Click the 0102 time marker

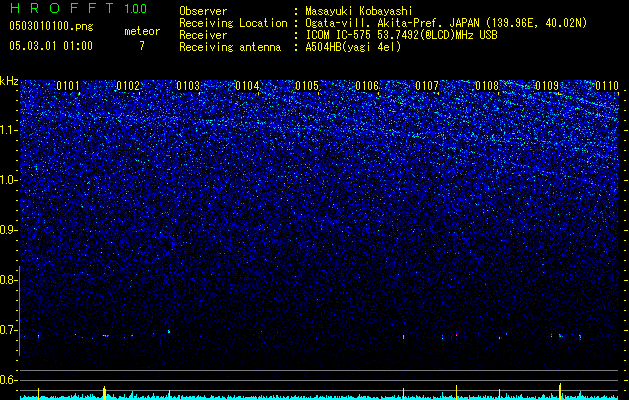pos(128,86)
